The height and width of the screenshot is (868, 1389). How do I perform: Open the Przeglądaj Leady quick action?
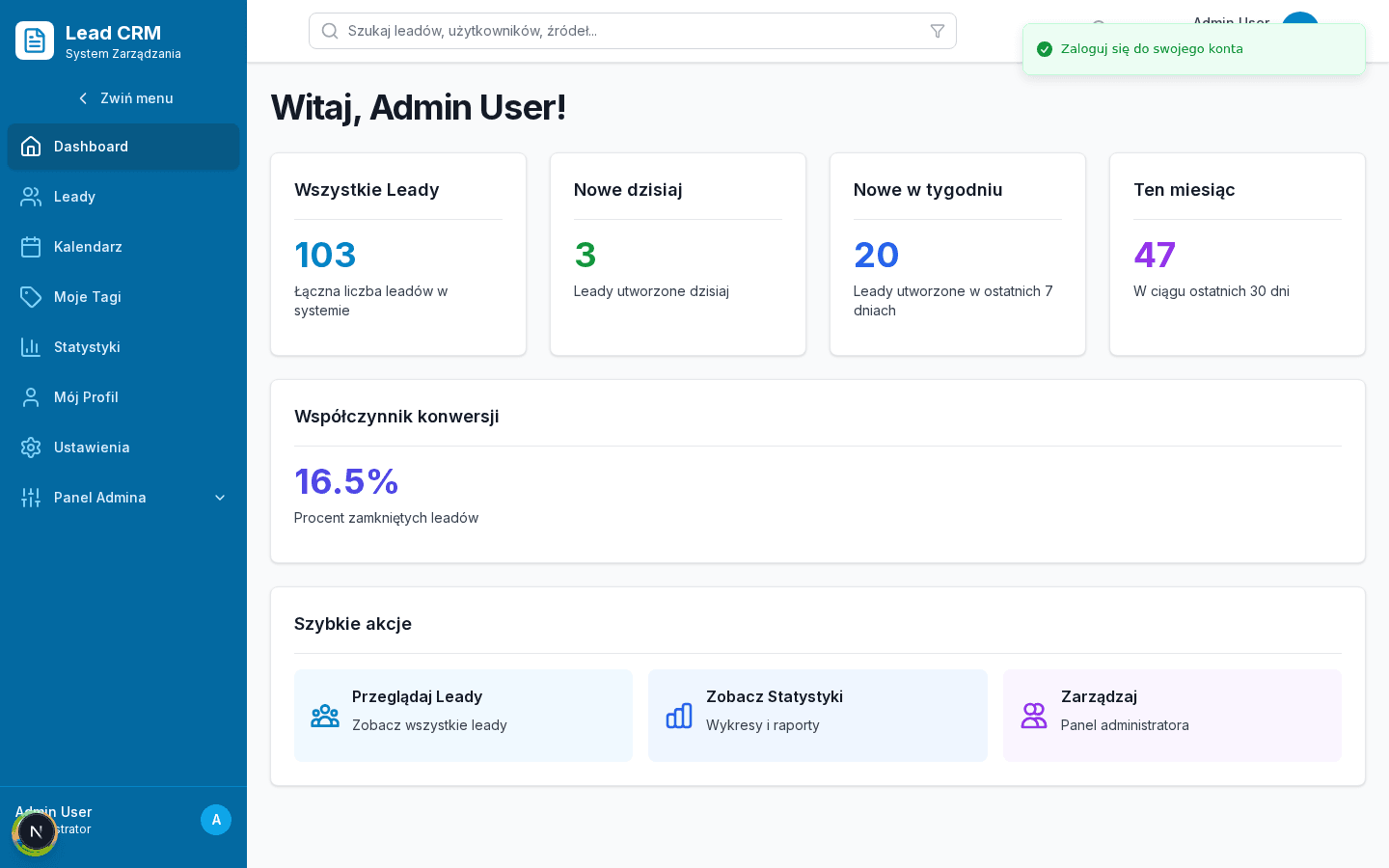(463, 716)
